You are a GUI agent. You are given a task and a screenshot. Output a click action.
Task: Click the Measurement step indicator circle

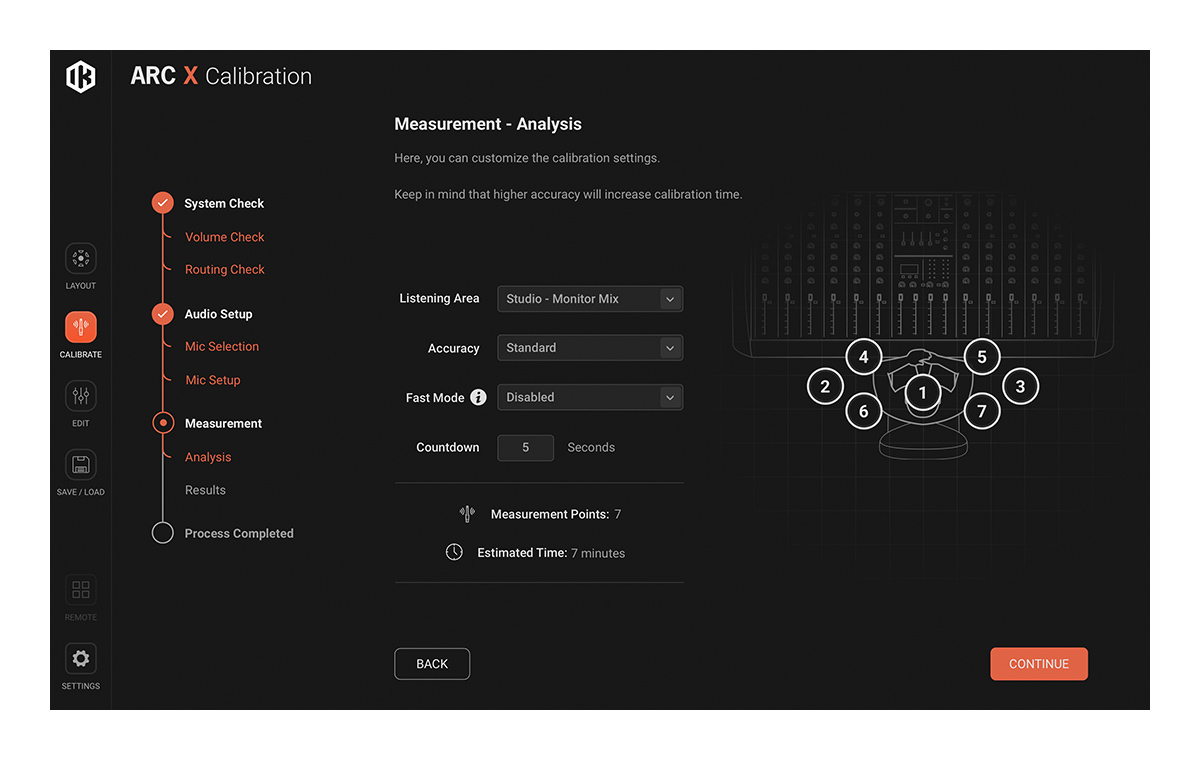[163, 423]
